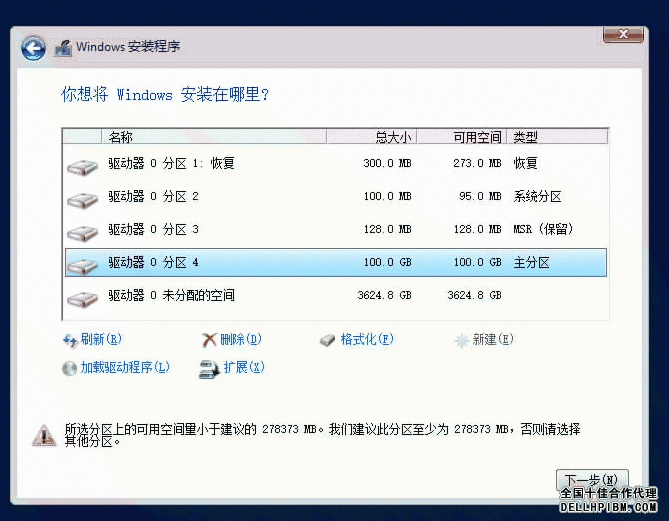The height and width of the screenshot is (521, 669).
Task: Click the 所选分区上的可用空间 warning message
Action: (323, 435)
